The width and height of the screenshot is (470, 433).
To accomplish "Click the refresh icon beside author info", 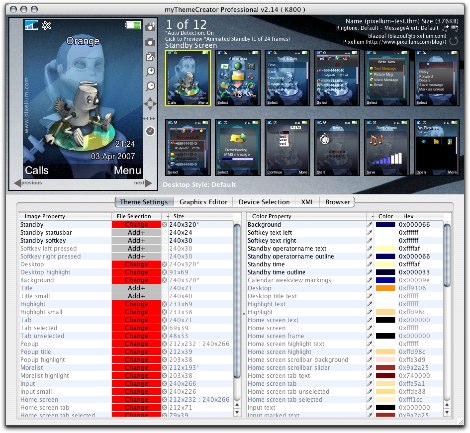I will pyautogui.click(x=453, y=41).
